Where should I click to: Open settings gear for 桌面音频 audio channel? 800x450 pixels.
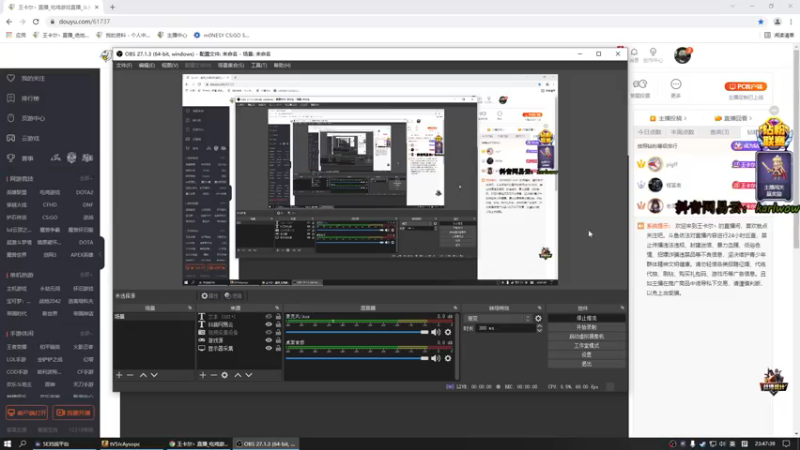point(448,358)
